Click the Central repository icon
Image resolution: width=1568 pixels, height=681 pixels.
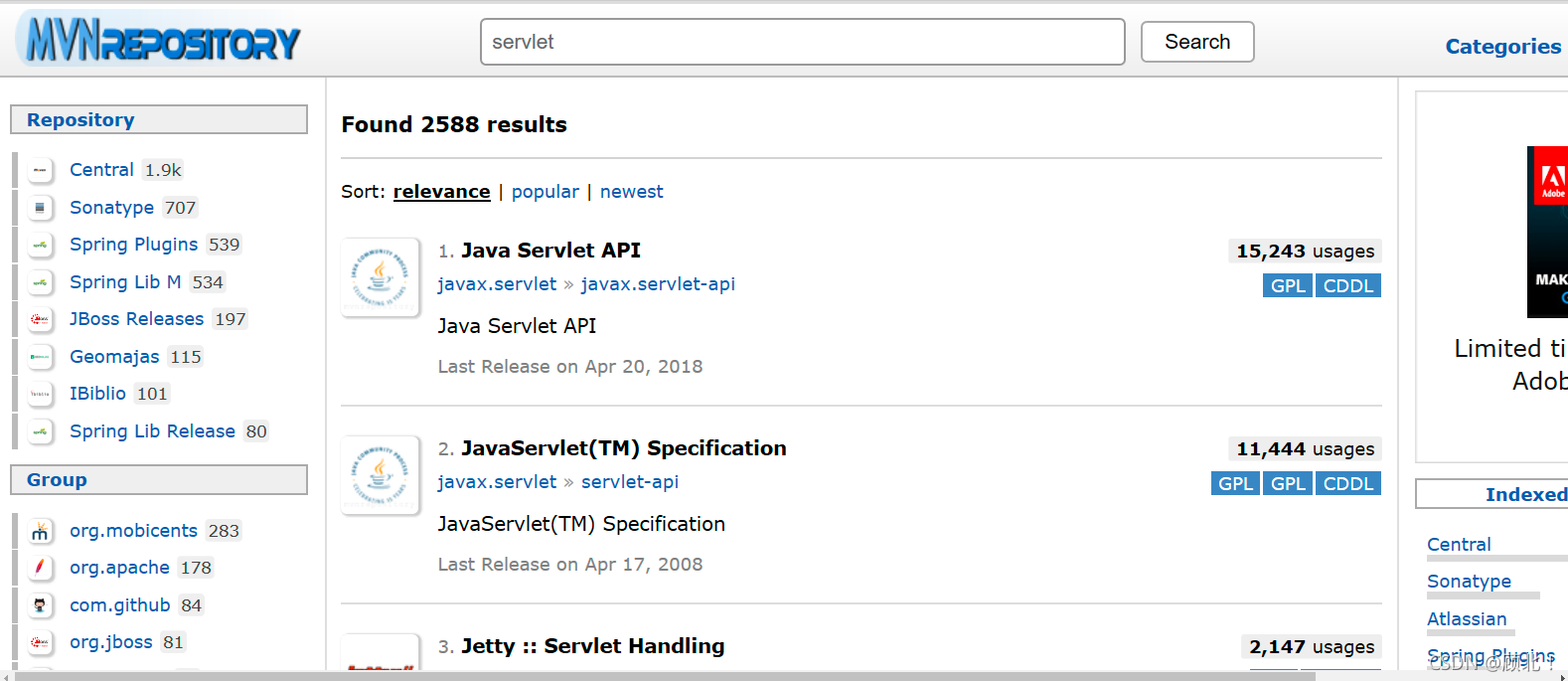(40, 170)
